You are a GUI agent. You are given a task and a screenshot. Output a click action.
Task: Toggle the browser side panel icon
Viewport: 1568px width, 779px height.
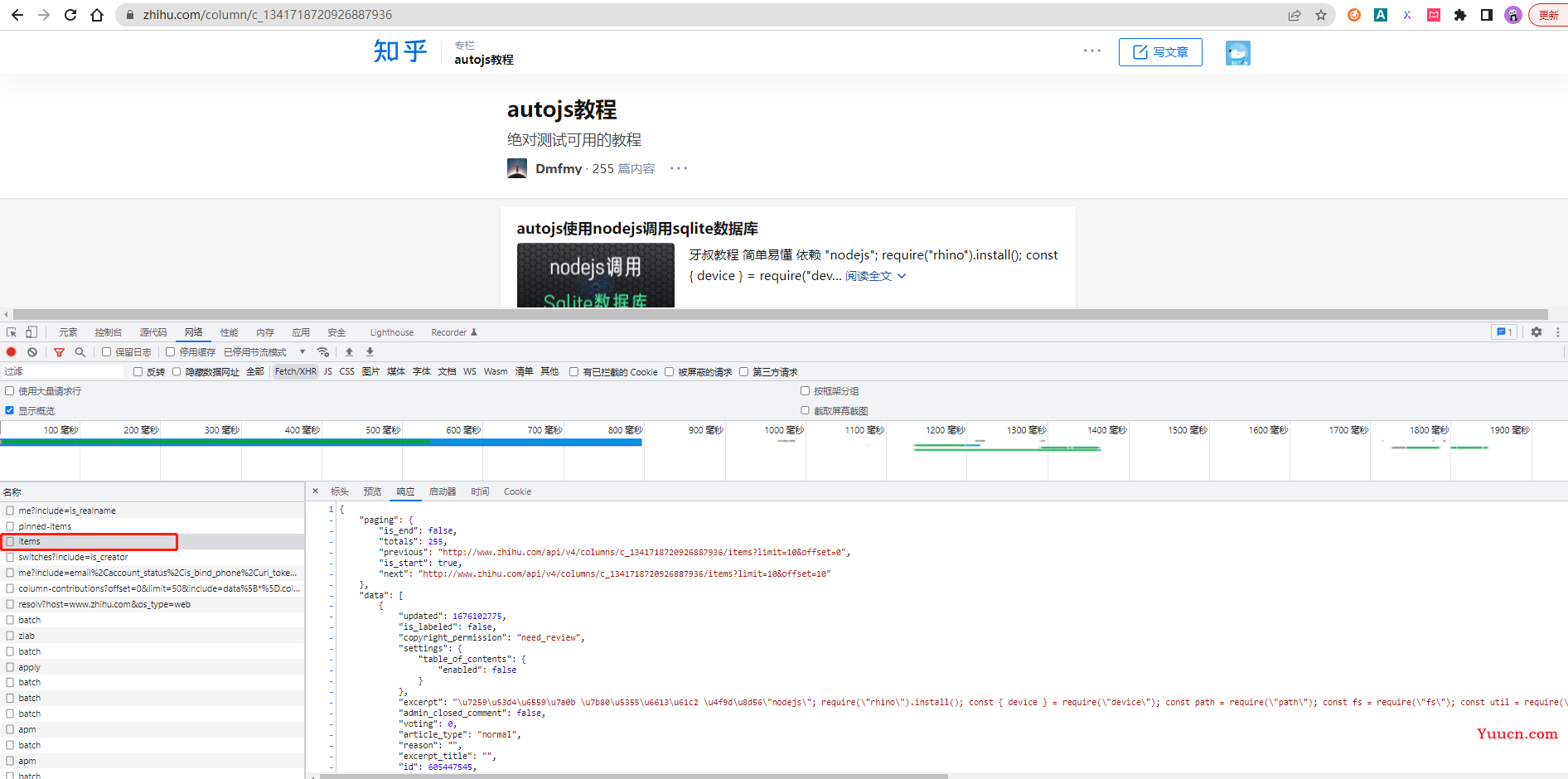pyautogui.click(x=1487, y=15)
